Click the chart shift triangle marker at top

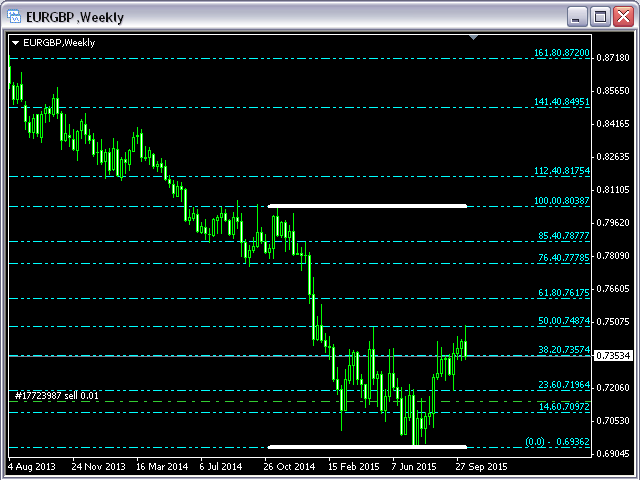pos(474,39)
